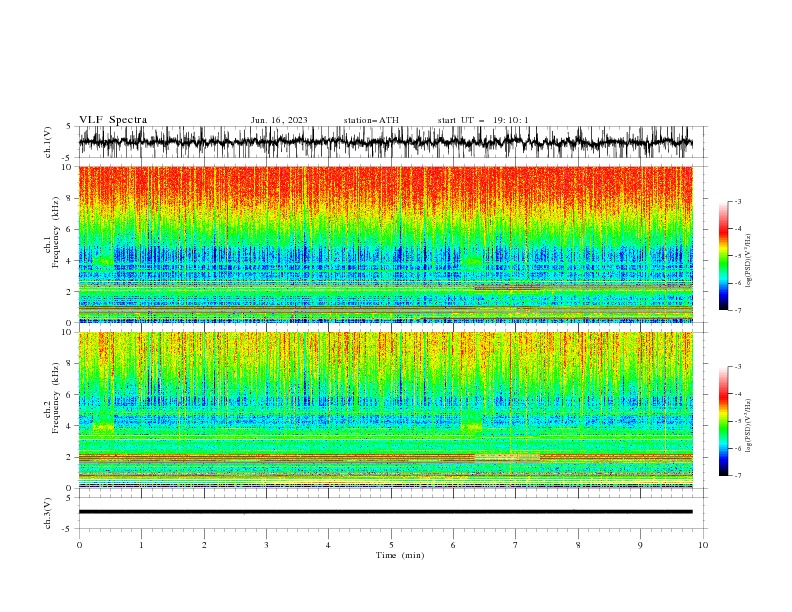Screen dimensions: 792x612
Task: Click the ch.2 color bar "log(PSD)(V²/Hz)" label
Action: point(749,426)
